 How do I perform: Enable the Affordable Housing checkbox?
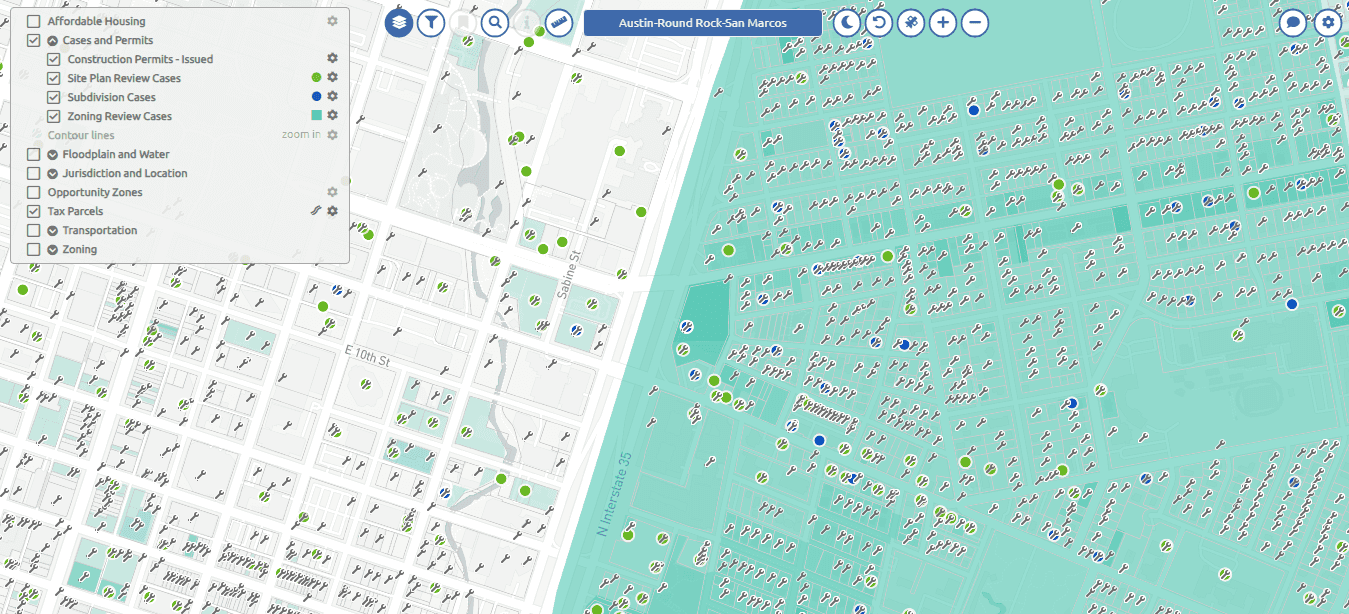point(34,21)
